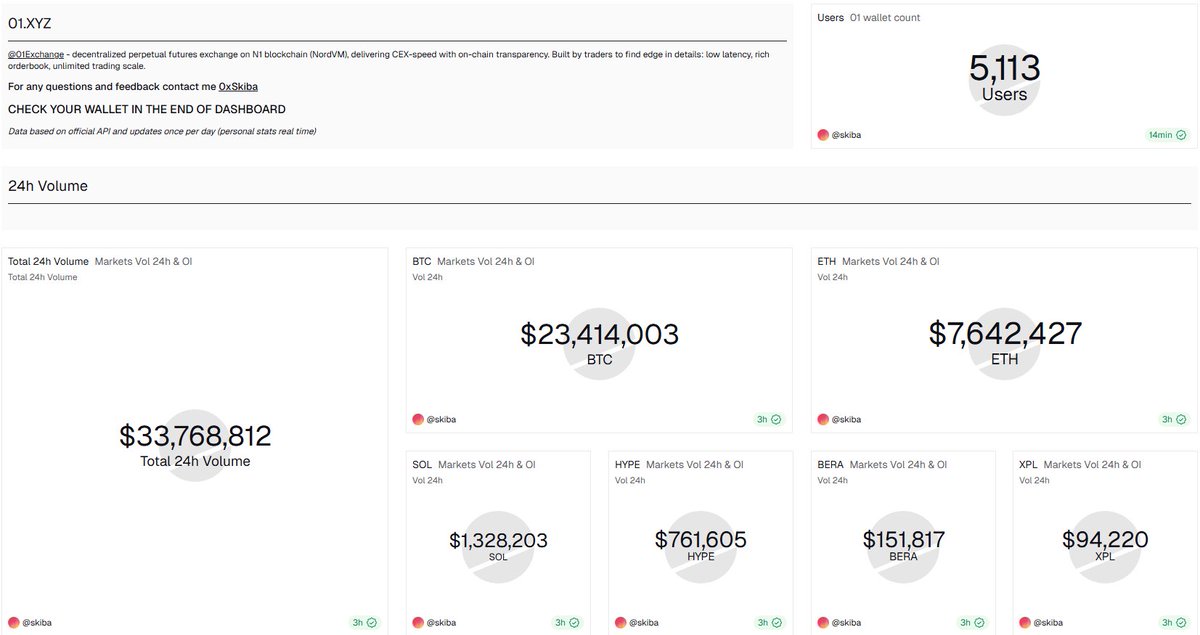The height and width of the screenshot is (635, 1200).
Task: Click @skiba author on HYPE card
Action: [644, 622]
